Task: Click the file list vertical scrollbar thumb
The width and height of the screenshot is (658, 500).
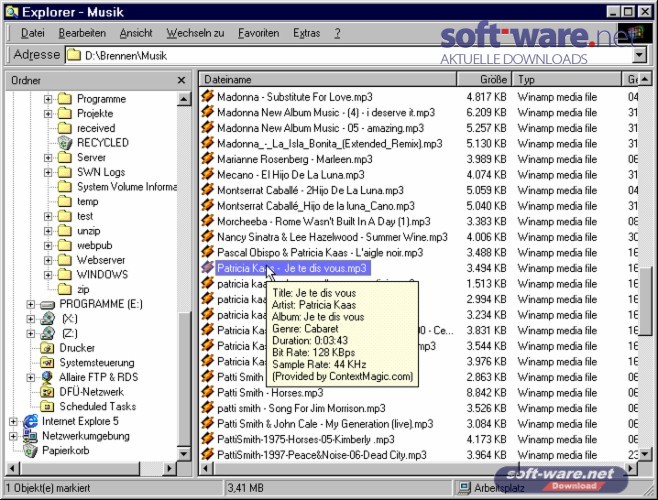Action: coord(645,301)
